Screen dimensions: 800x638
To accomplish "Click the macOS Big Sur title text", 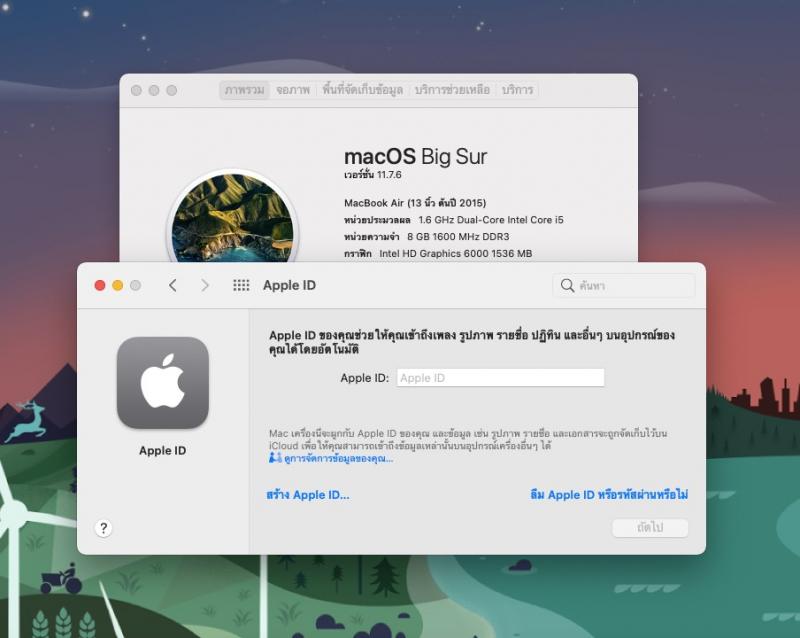I will [415, 157].
